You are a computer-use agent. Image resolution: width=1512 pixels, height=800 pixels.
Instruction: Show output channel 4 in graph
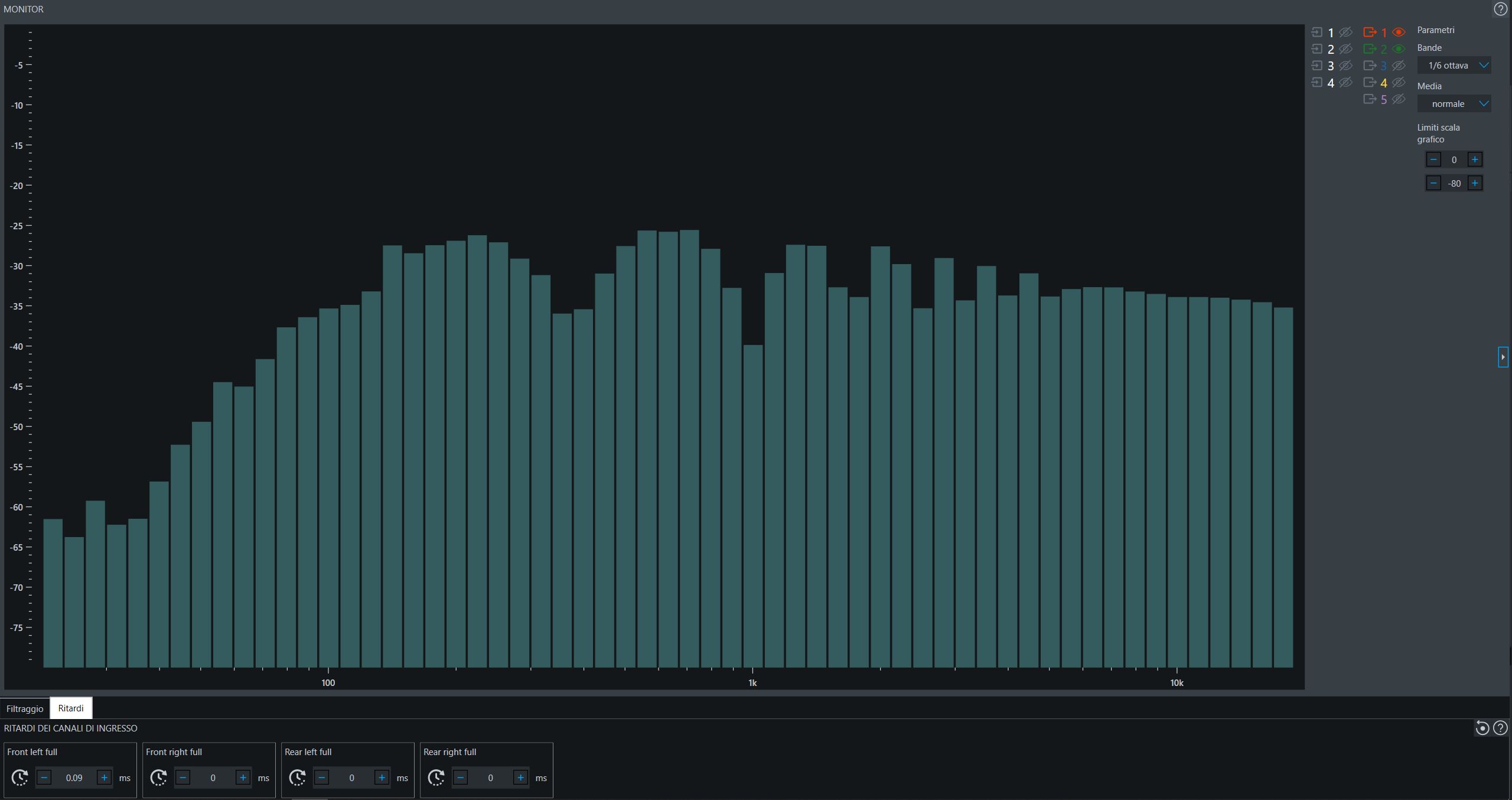[1399, 82]
